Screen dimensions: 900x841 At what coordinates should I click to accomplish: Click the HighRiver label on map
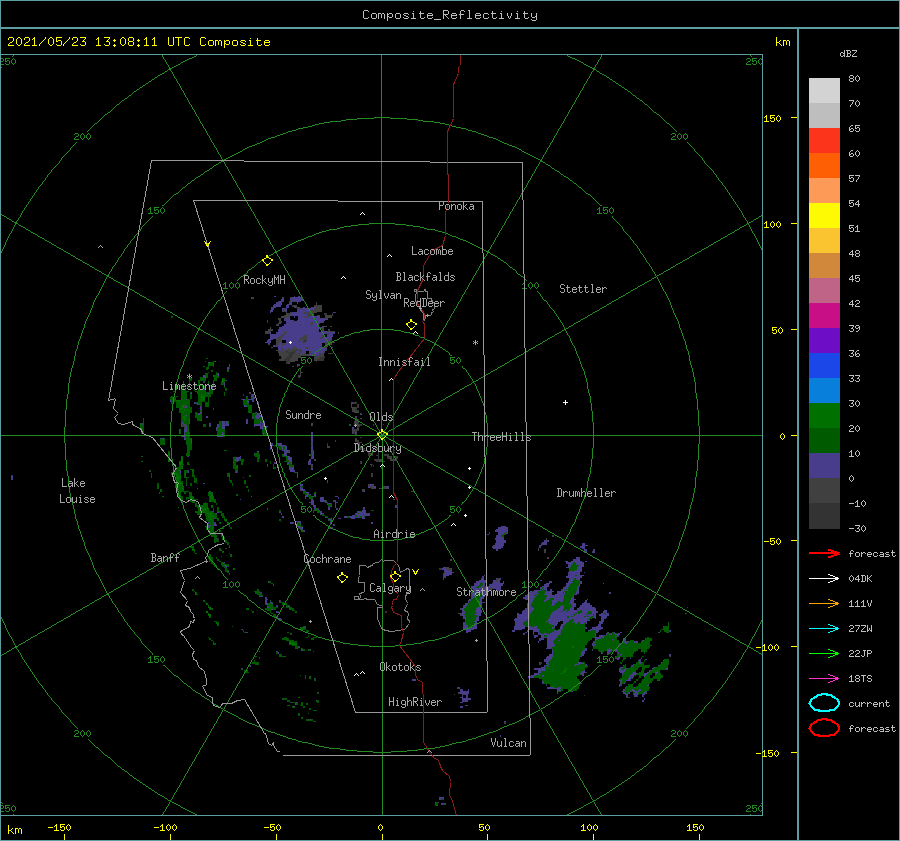click(414, 702)
